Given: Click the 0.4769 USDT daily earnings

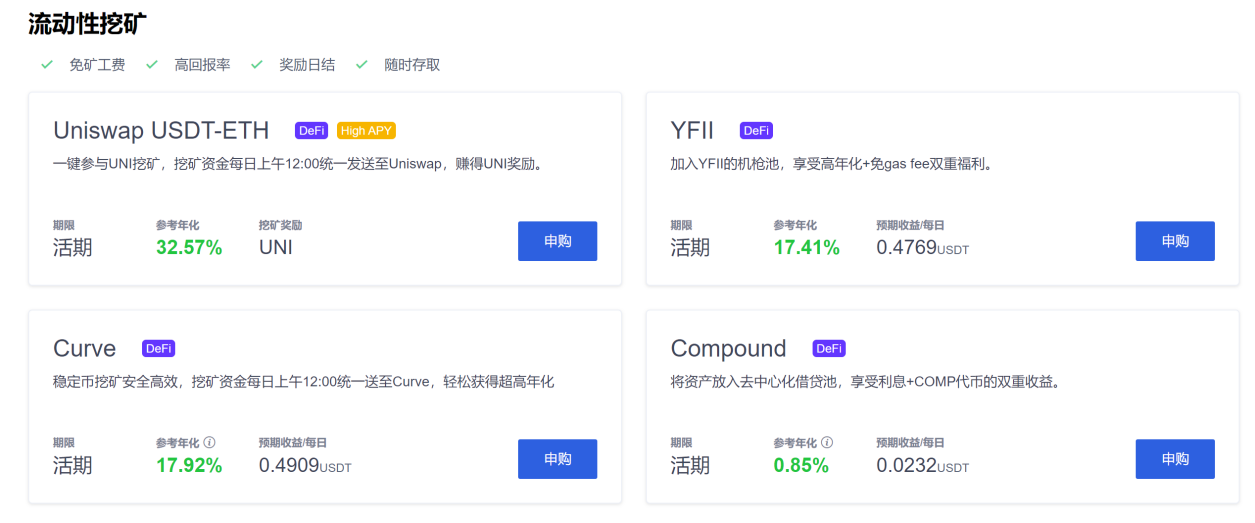Looking at the screenshot, I should [x=923, y=247].
